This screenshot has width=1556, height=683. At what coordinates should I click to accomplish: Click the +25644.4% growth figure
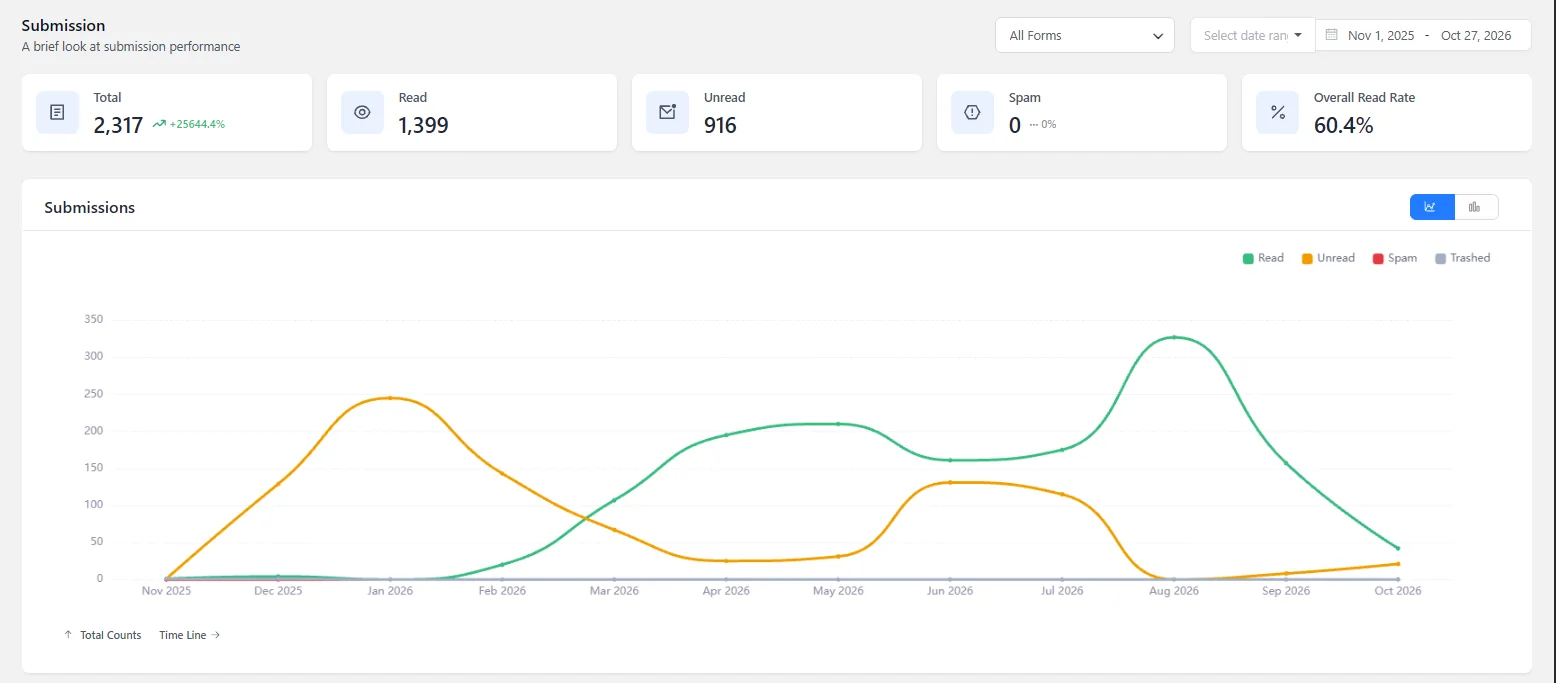pyautogui.click(x=197, y=125)
